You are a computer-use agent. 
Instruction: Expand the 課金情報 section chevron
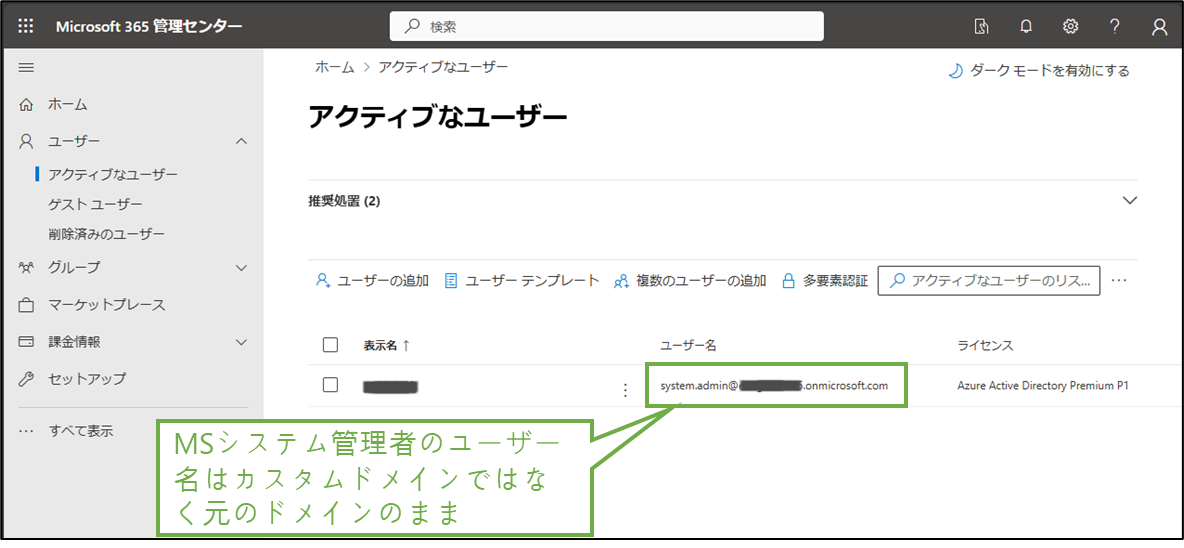point(242,342)
